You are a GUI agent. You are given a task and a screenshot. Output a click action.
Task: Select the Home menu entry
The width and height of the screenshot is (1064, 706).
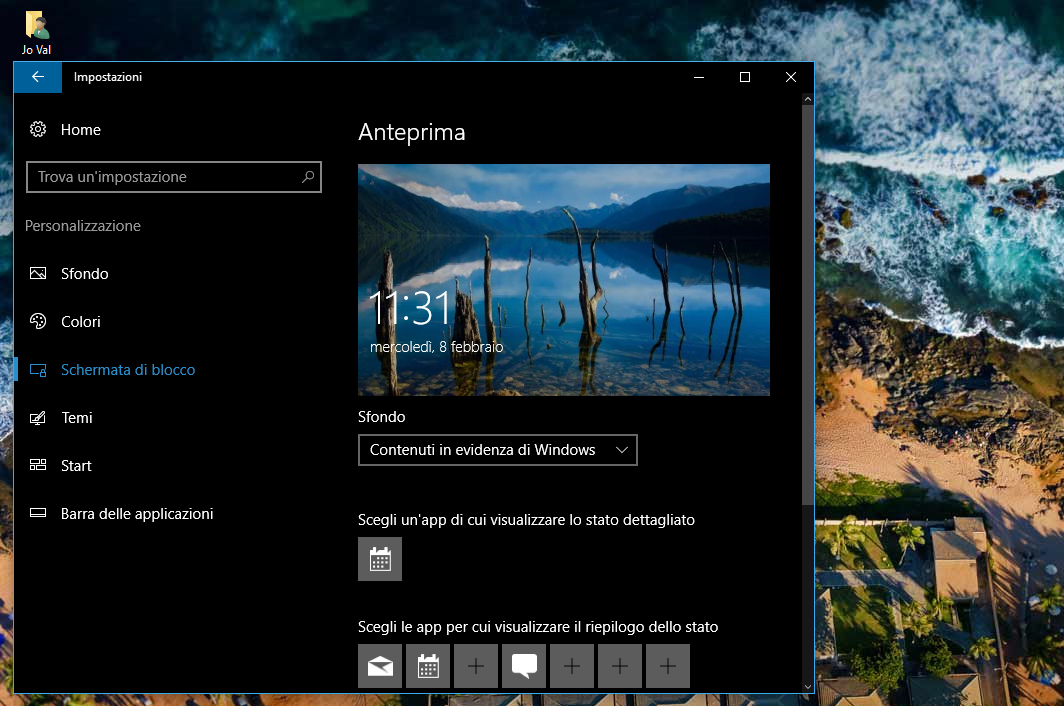click(80, 129)
